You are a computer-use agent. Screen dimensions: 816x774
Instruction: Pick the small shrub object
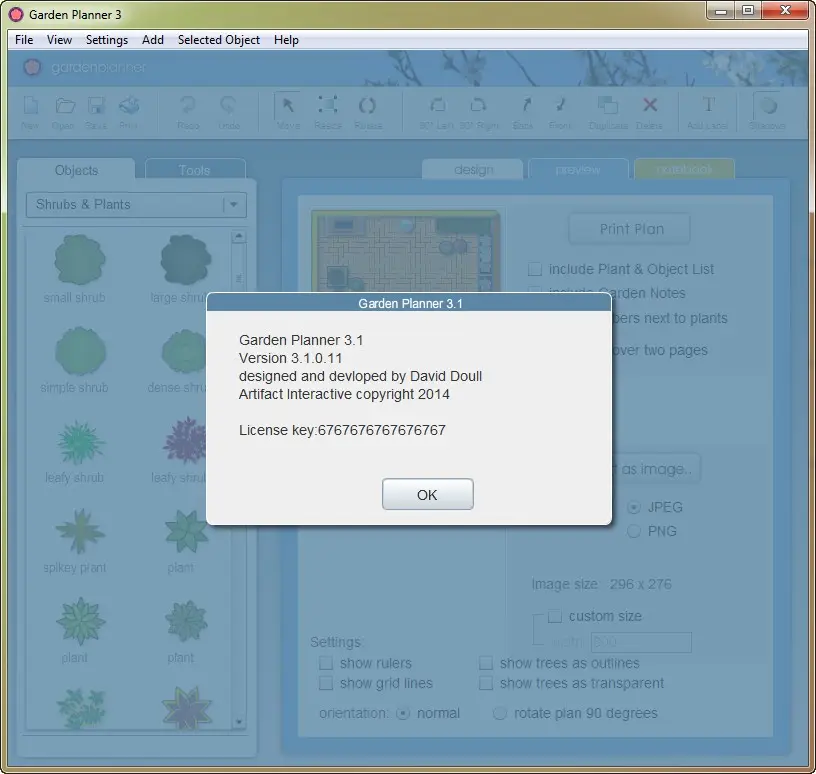80,259
